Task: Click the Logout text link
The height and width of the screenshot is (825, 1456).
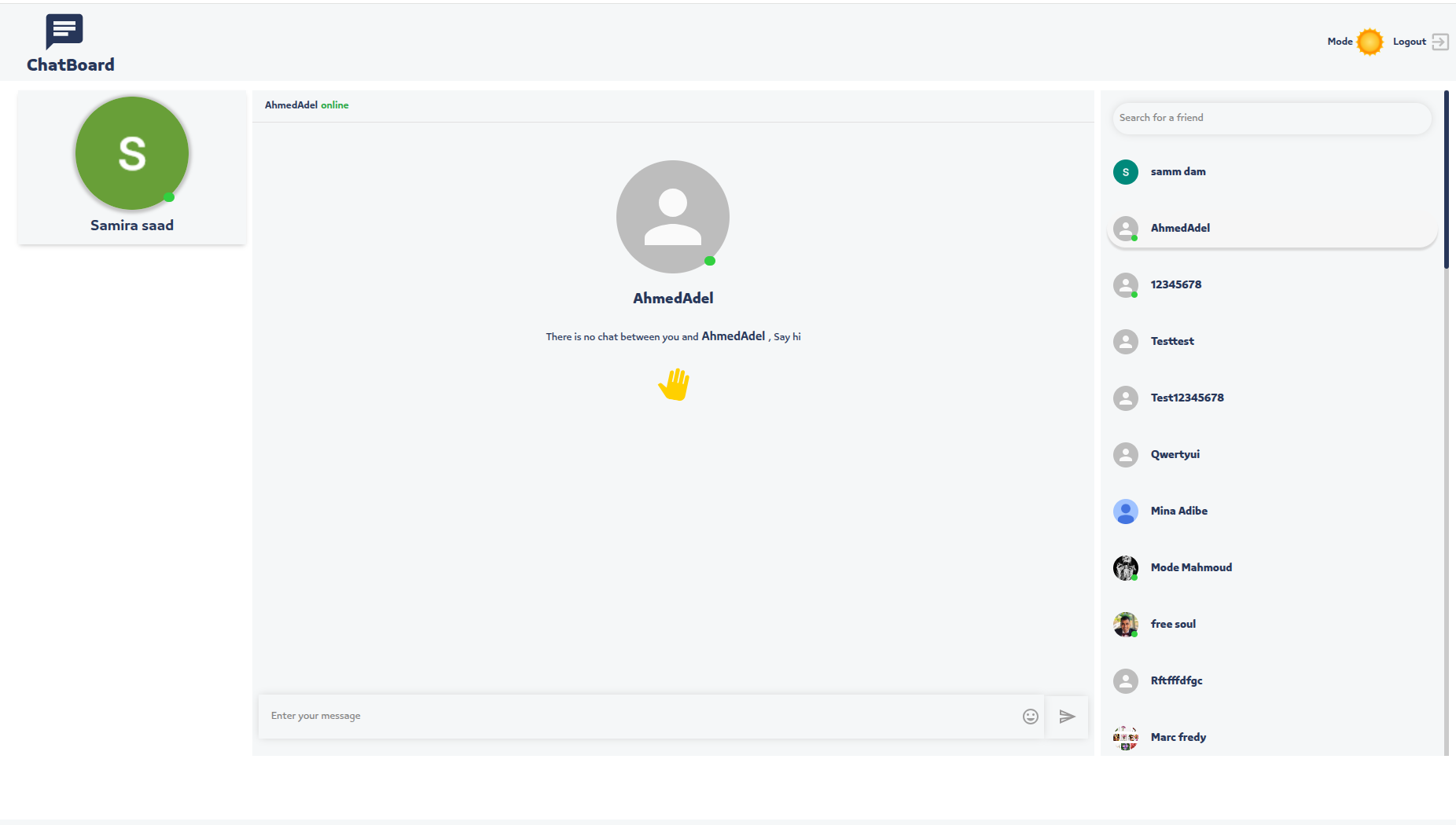Action: click(1409, 42)
